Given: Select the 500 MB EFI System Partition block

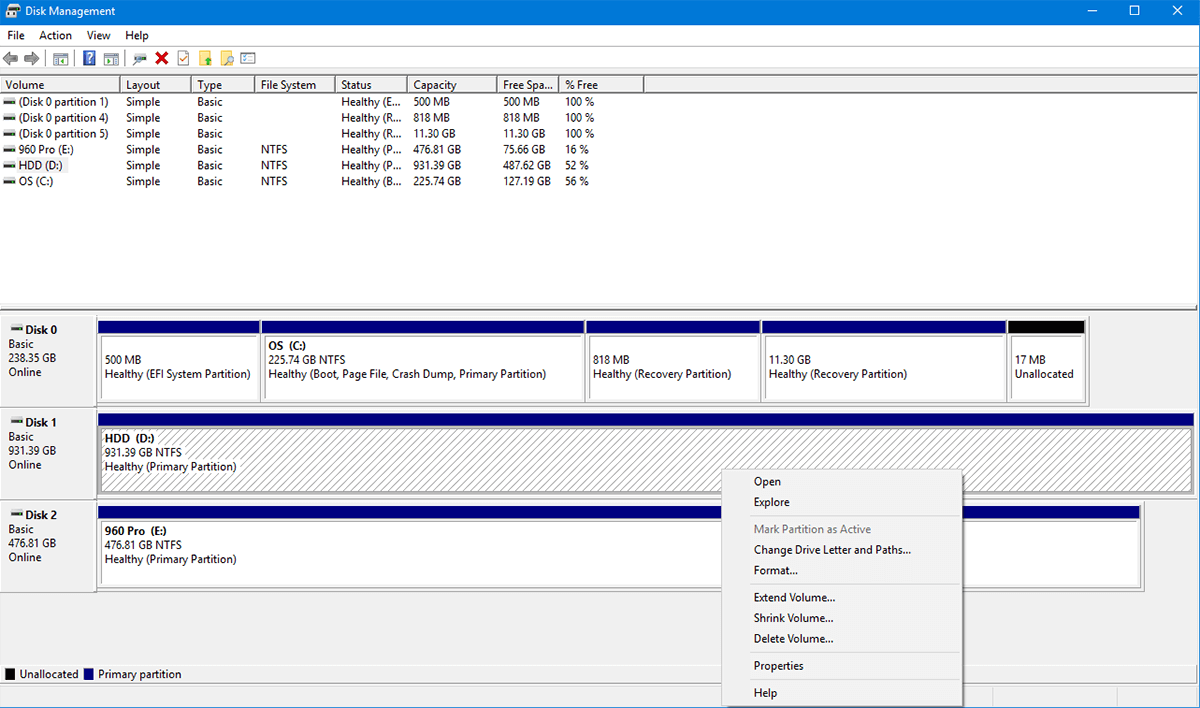Looking at the screenshot, I should (179, 361).
